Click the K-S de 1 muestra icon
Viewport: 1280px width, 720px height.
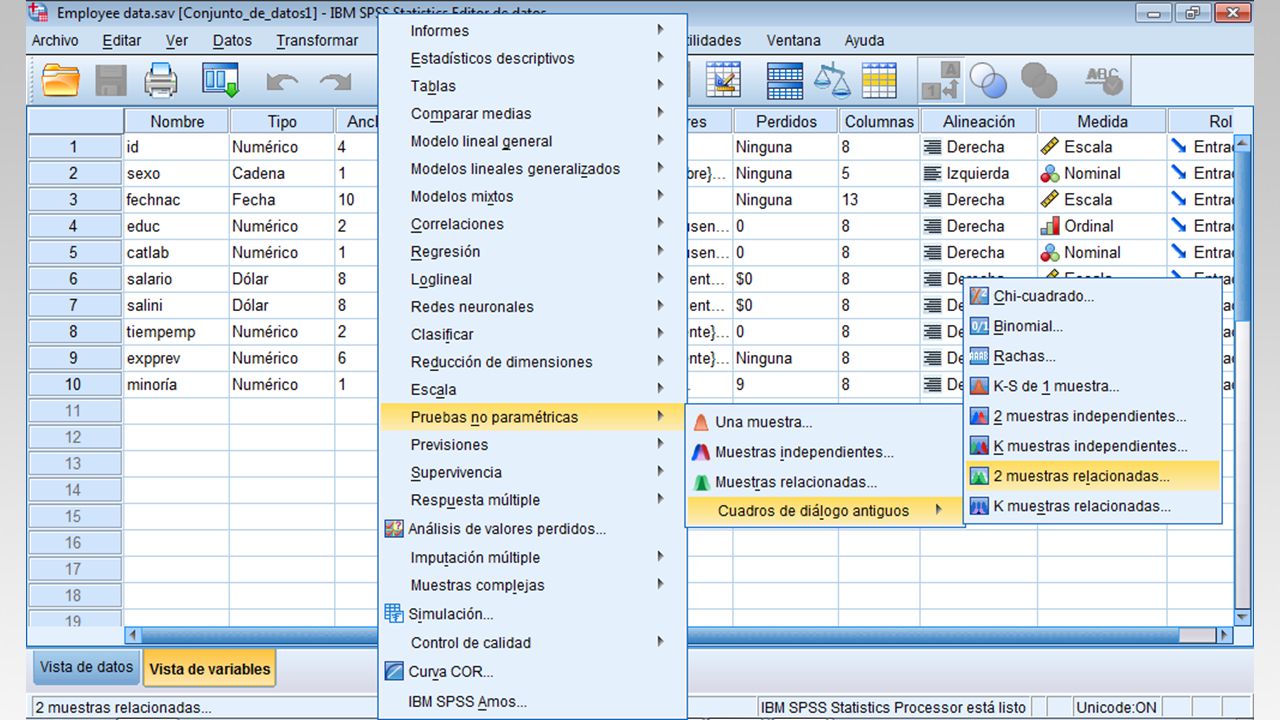tap(979, 386)
